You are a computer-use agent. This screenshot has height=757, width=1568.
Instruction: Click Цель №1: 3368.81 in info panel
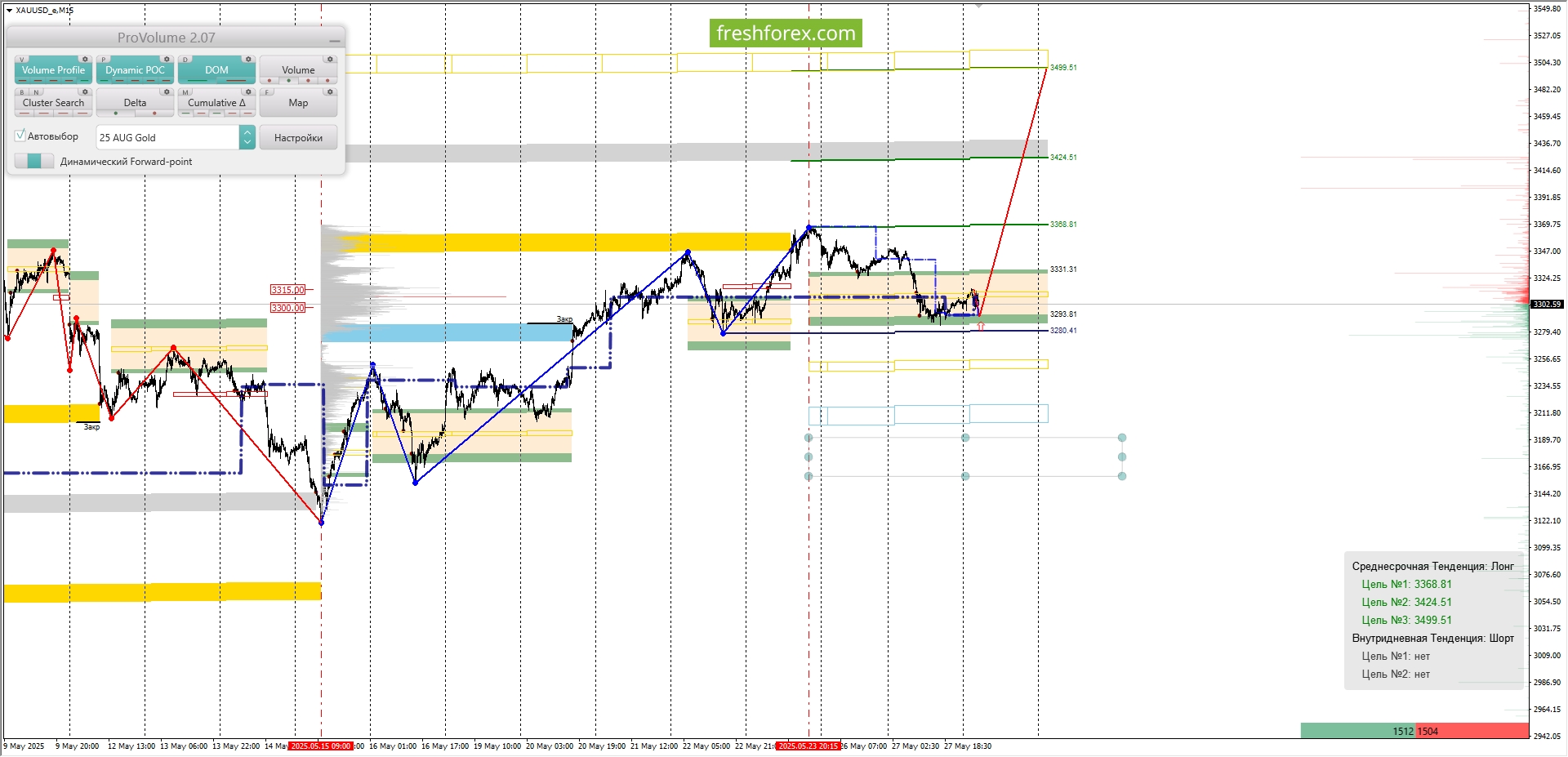(1406, 584)
